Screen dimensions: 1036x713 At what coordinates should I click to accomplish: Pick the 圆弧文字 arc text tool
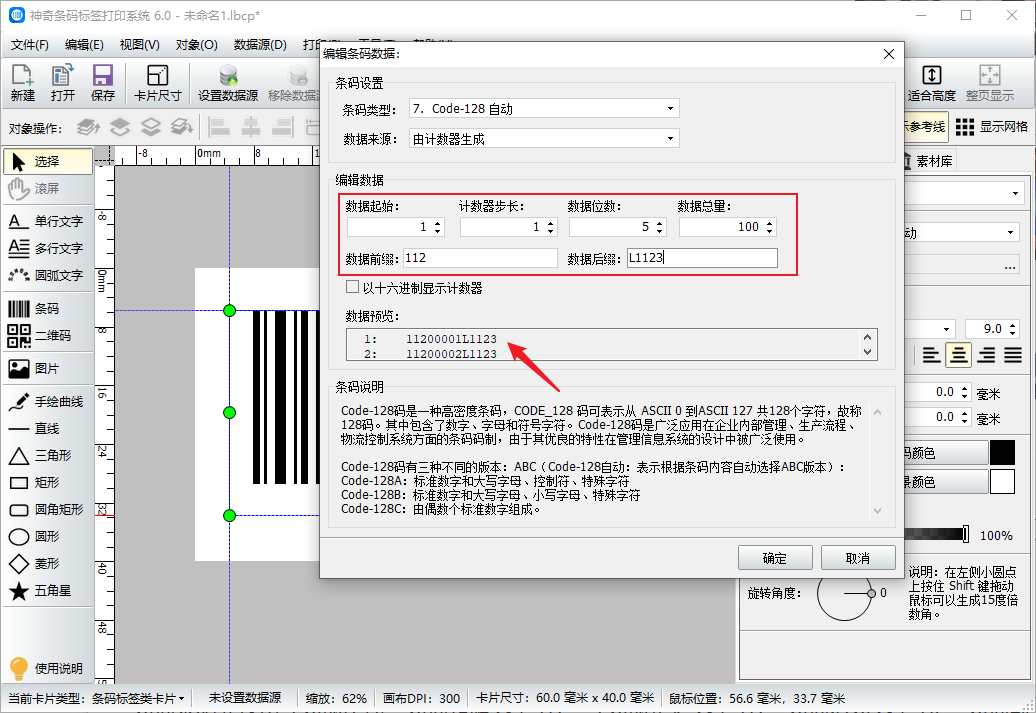pyautogui.click(x=48, y=276)
